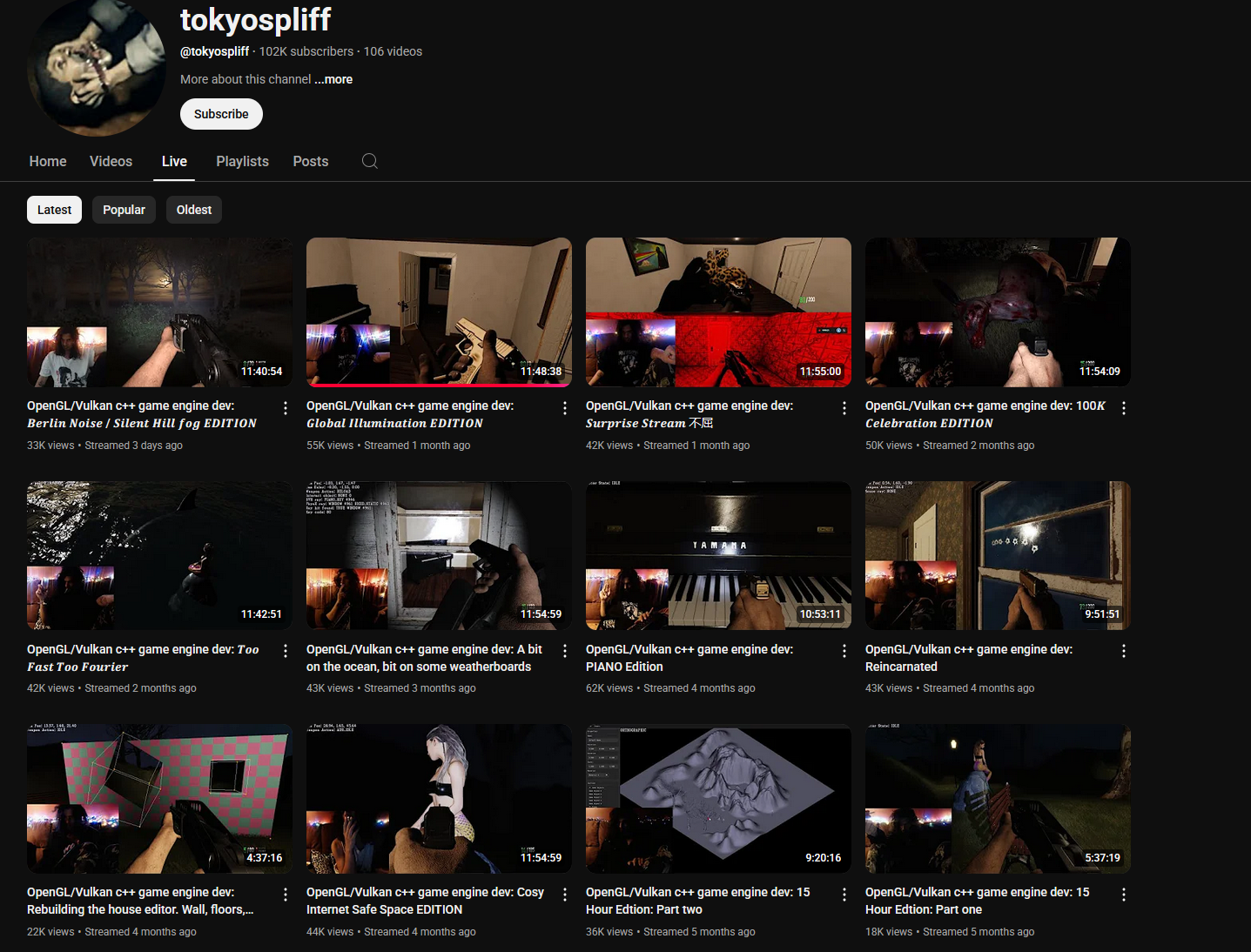Click '62K views • Streamed 4 months ago'

click(x=670, y=688)
